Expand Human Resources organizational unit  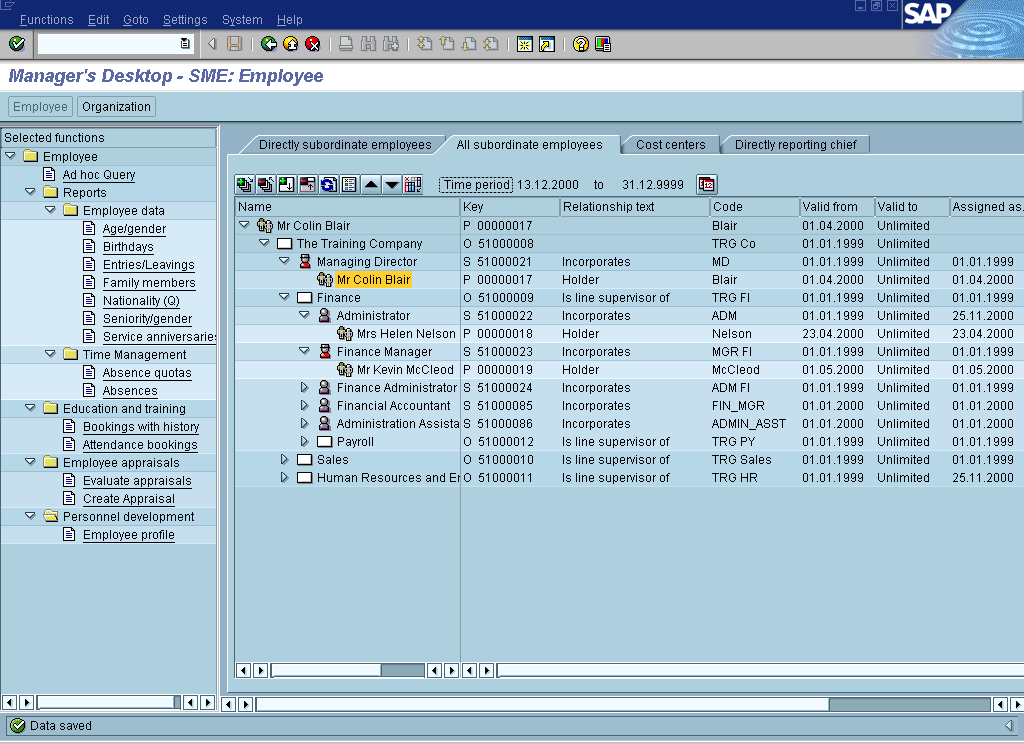[284, 477]
